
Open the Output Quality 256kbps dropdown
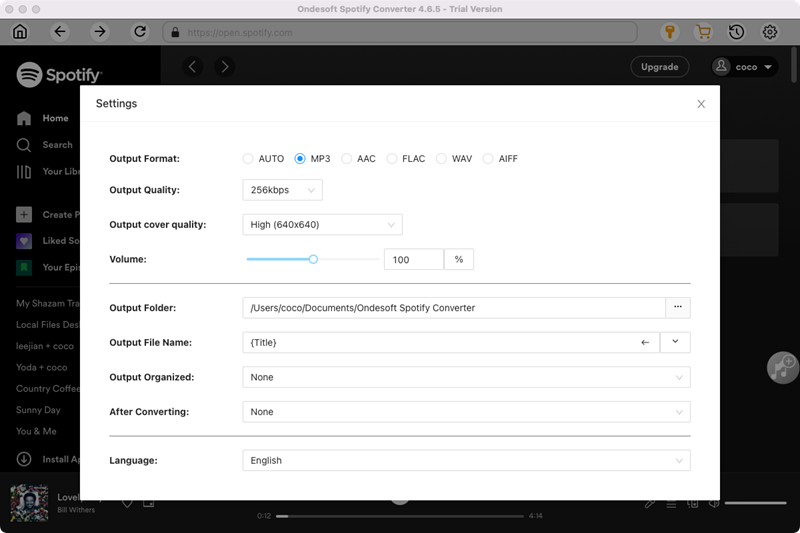click(x=282, y=190)
